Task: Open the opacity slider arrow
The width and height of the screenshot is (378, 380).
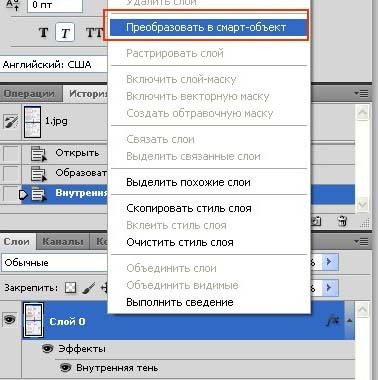Action: coord(330,262)
